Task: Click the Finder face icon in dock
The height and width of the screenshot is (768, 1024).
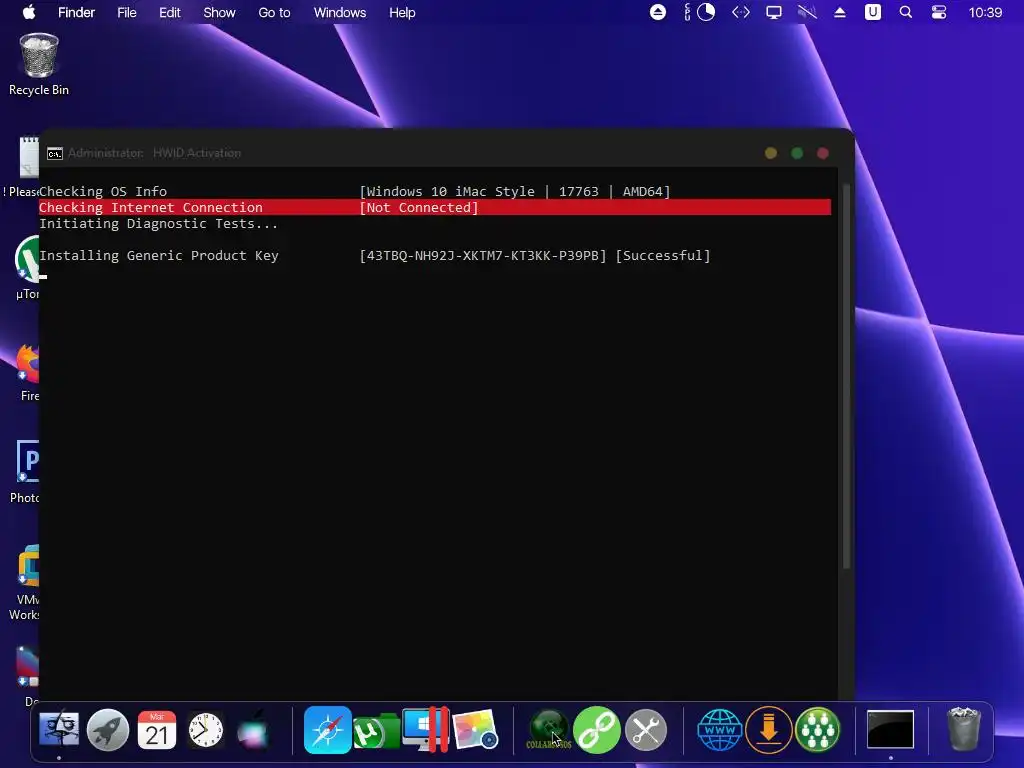Action: (59, 729)
